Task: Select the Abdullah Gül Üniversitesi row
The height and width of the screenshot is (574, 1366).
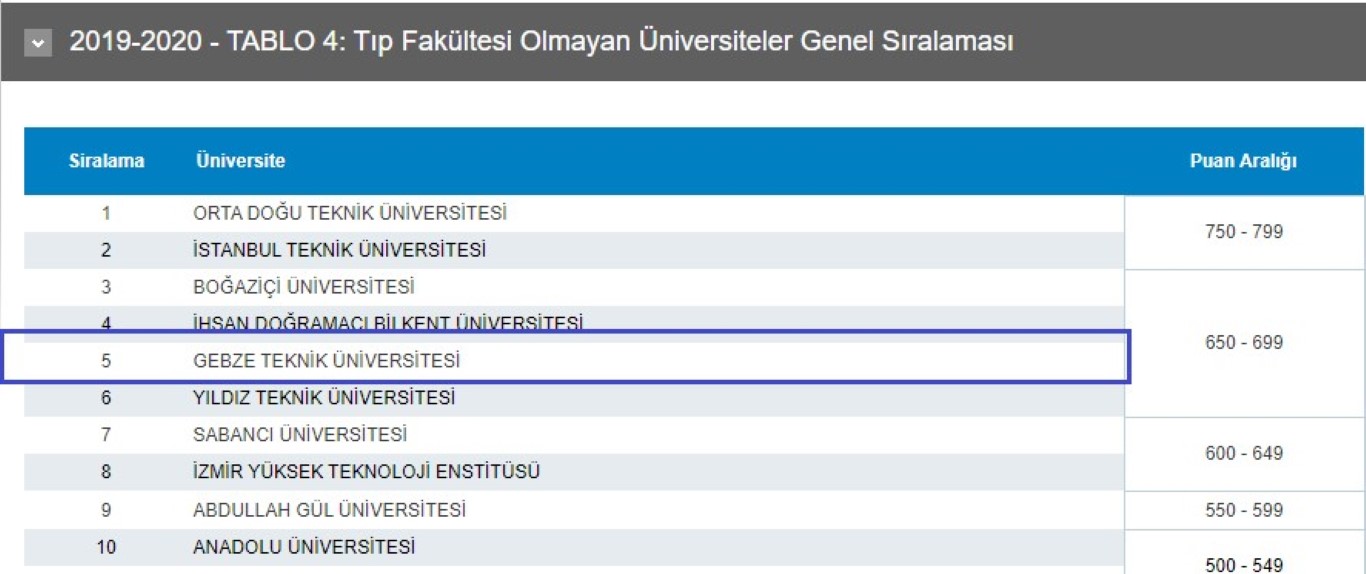Action: [574, 510]
